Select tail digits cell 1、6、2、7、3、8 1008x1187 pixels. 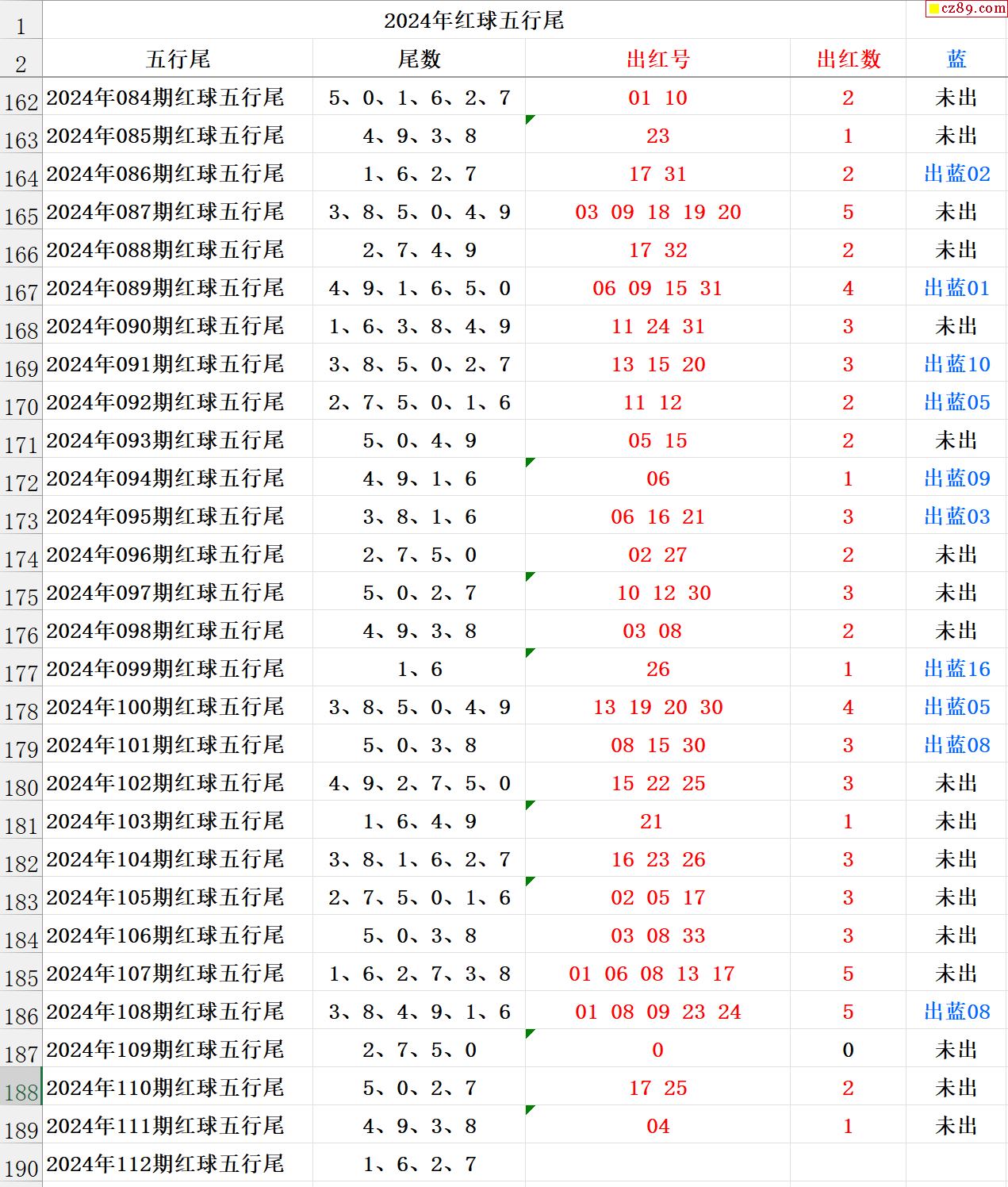419,973
